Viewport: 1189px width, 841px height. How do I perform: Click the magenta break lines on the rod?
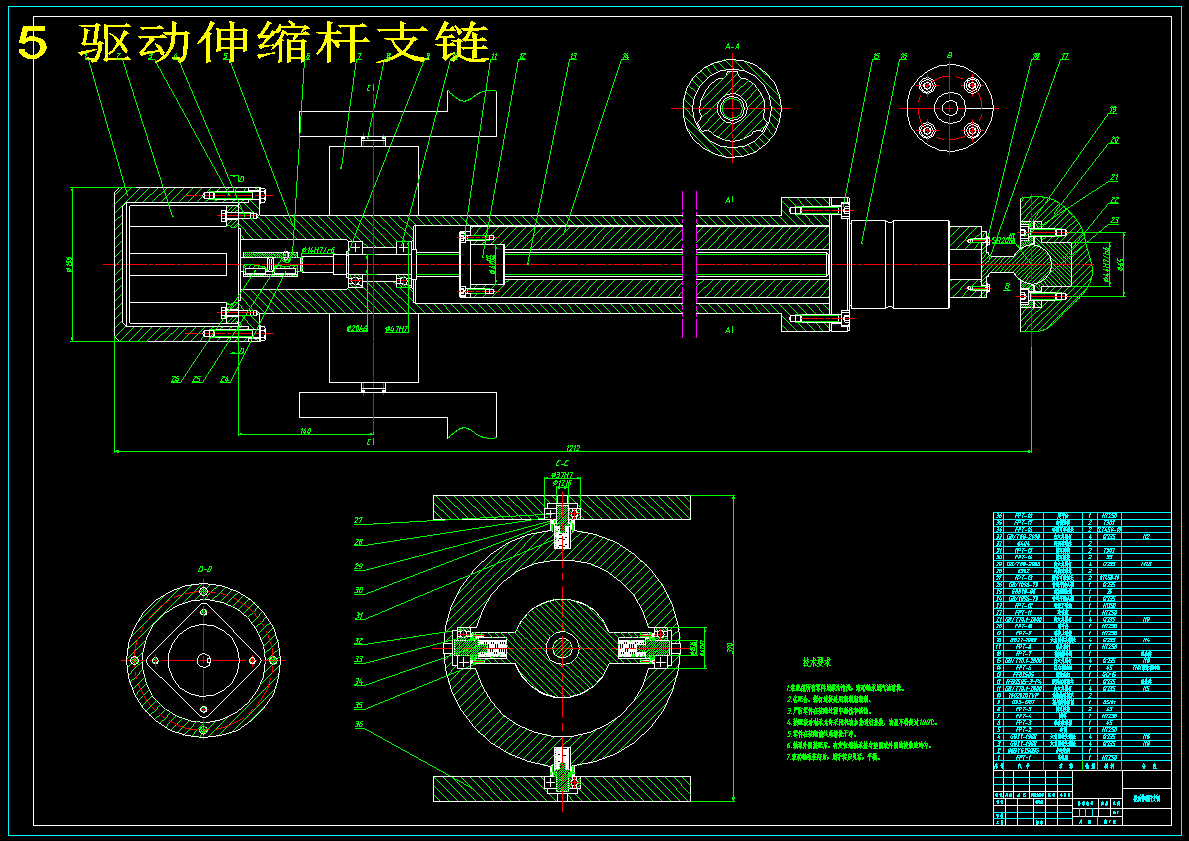689,264
